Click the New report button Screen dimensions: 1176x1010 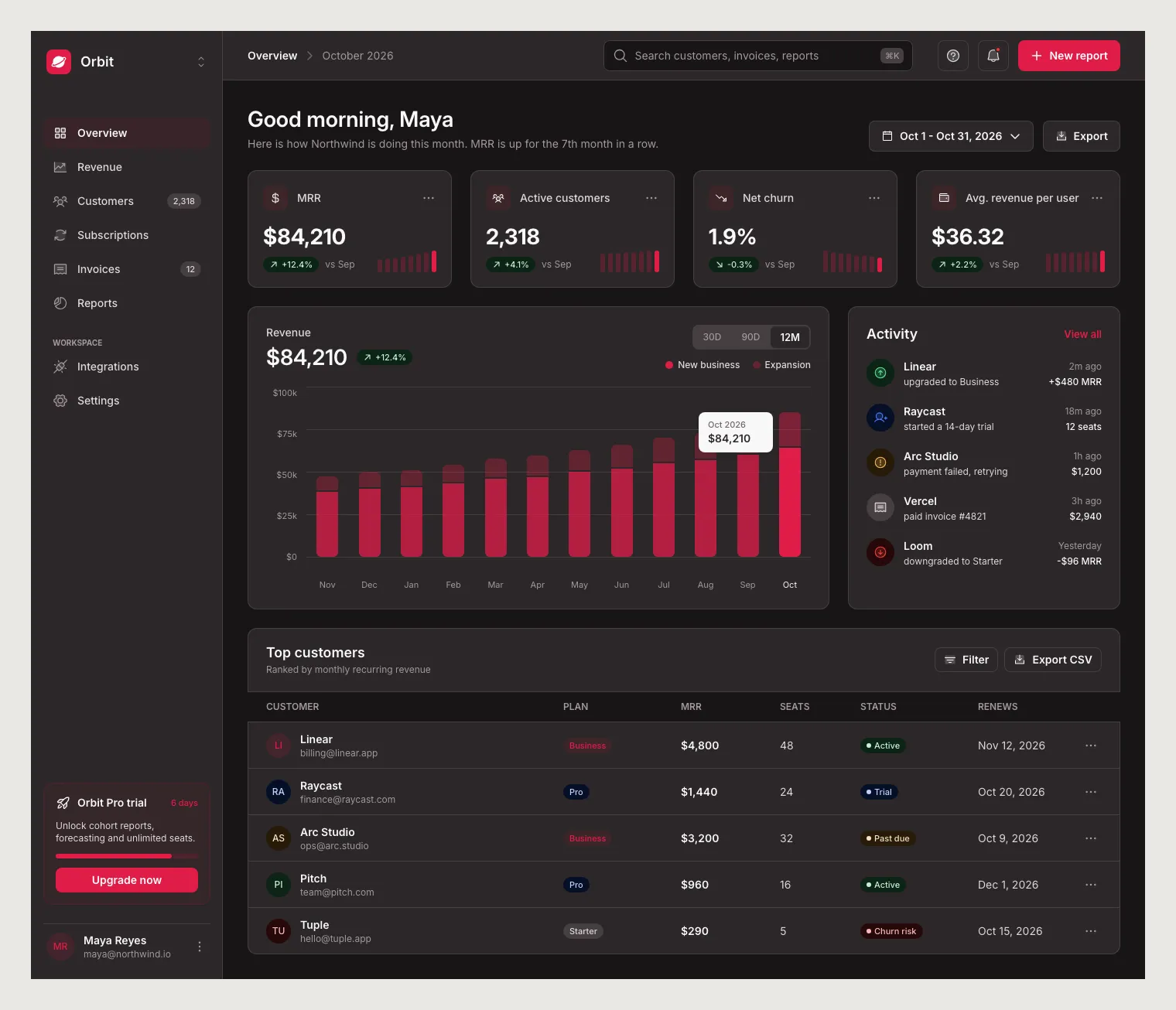(x=1069, y=56)
